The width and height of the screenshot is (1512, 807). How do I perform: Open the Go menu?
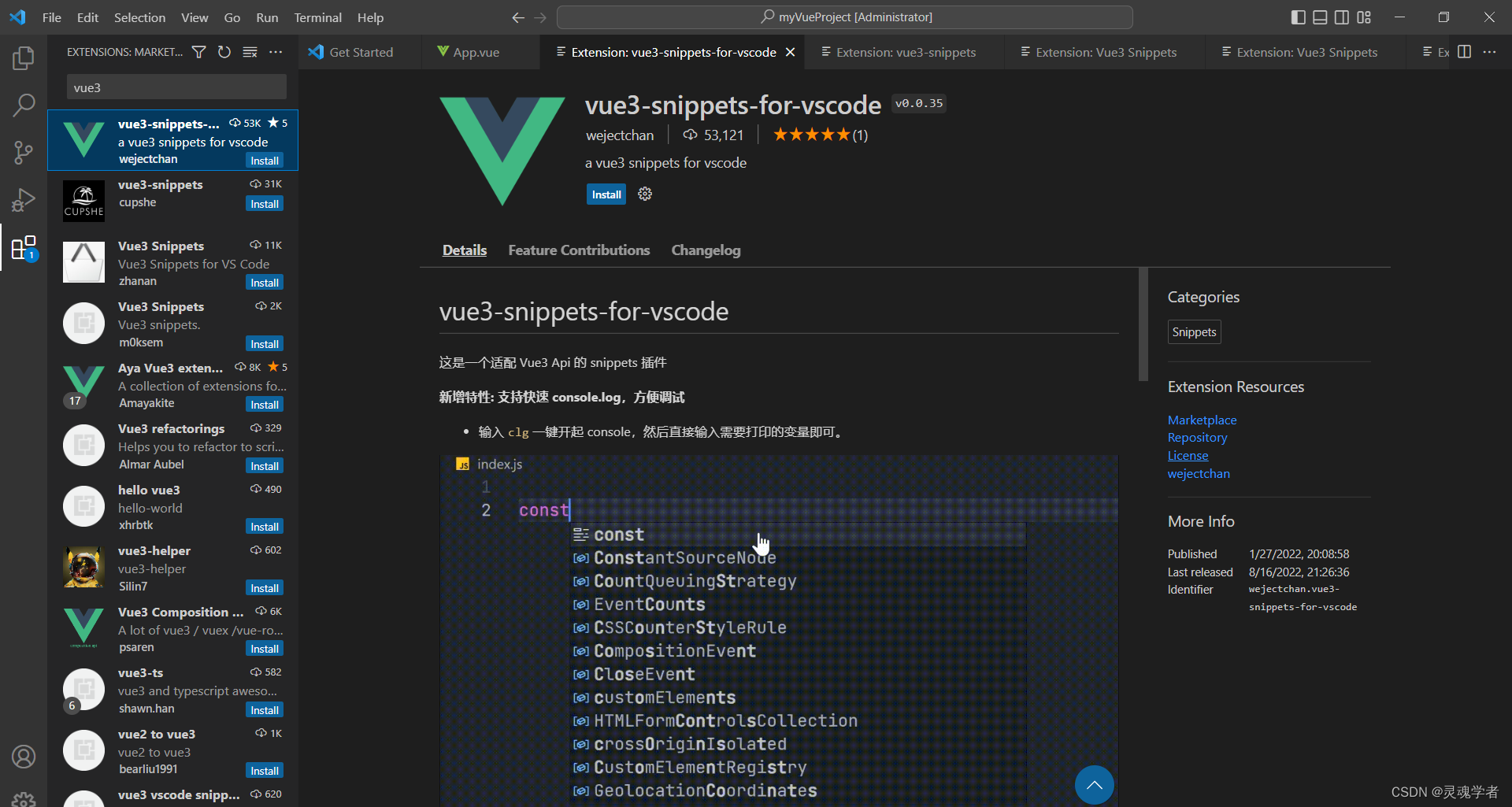pyautogui.click(x=232, y=17)
